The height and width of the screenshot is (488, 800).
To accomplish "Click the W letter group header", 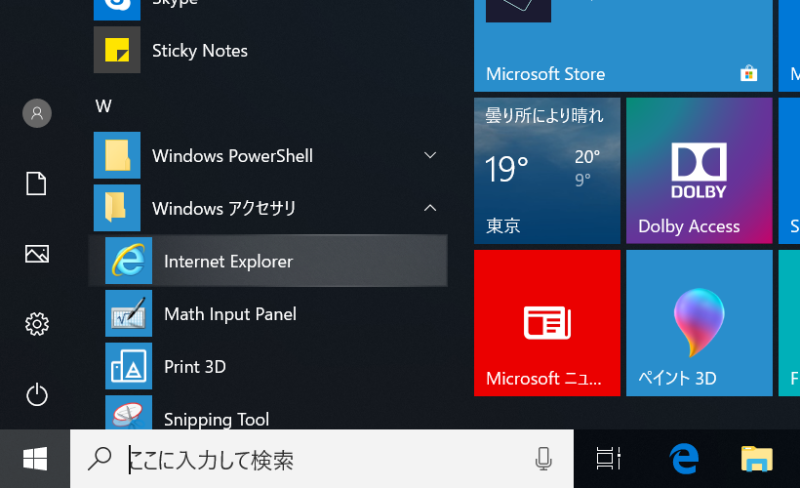I will [x=103, y=105].
